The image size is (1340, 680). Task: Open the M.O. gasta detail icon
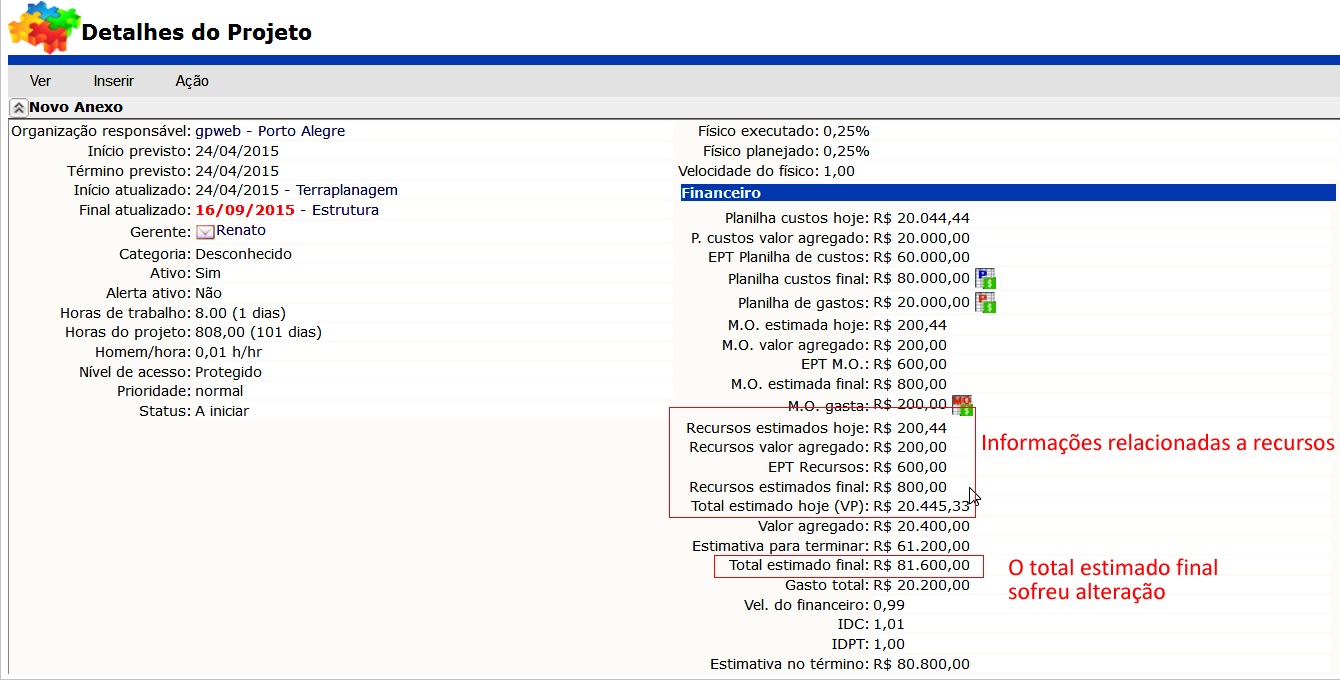[963, 405]
